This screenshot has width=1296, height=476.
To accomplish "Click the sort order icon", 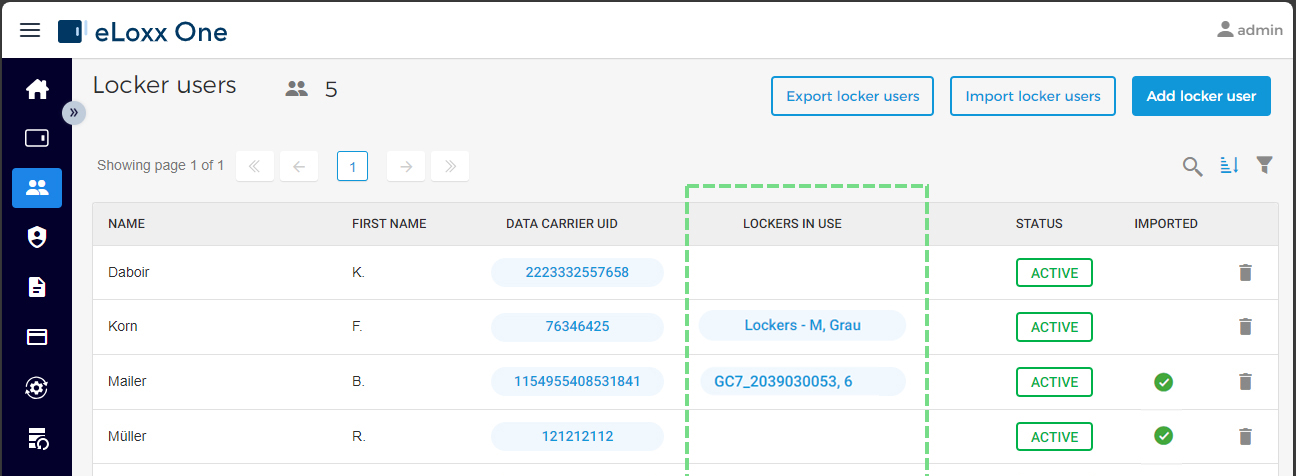I will (1229, 165).
